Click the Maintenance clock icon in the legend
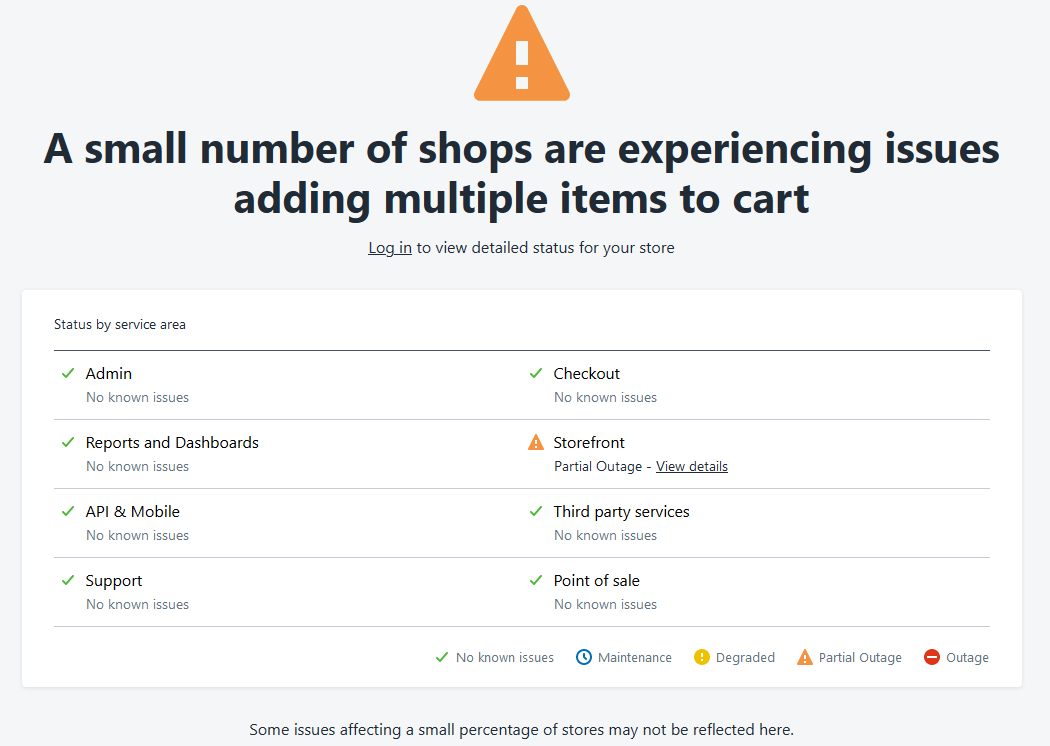This screenshot has width=1050, height=746. coord(583,657)
